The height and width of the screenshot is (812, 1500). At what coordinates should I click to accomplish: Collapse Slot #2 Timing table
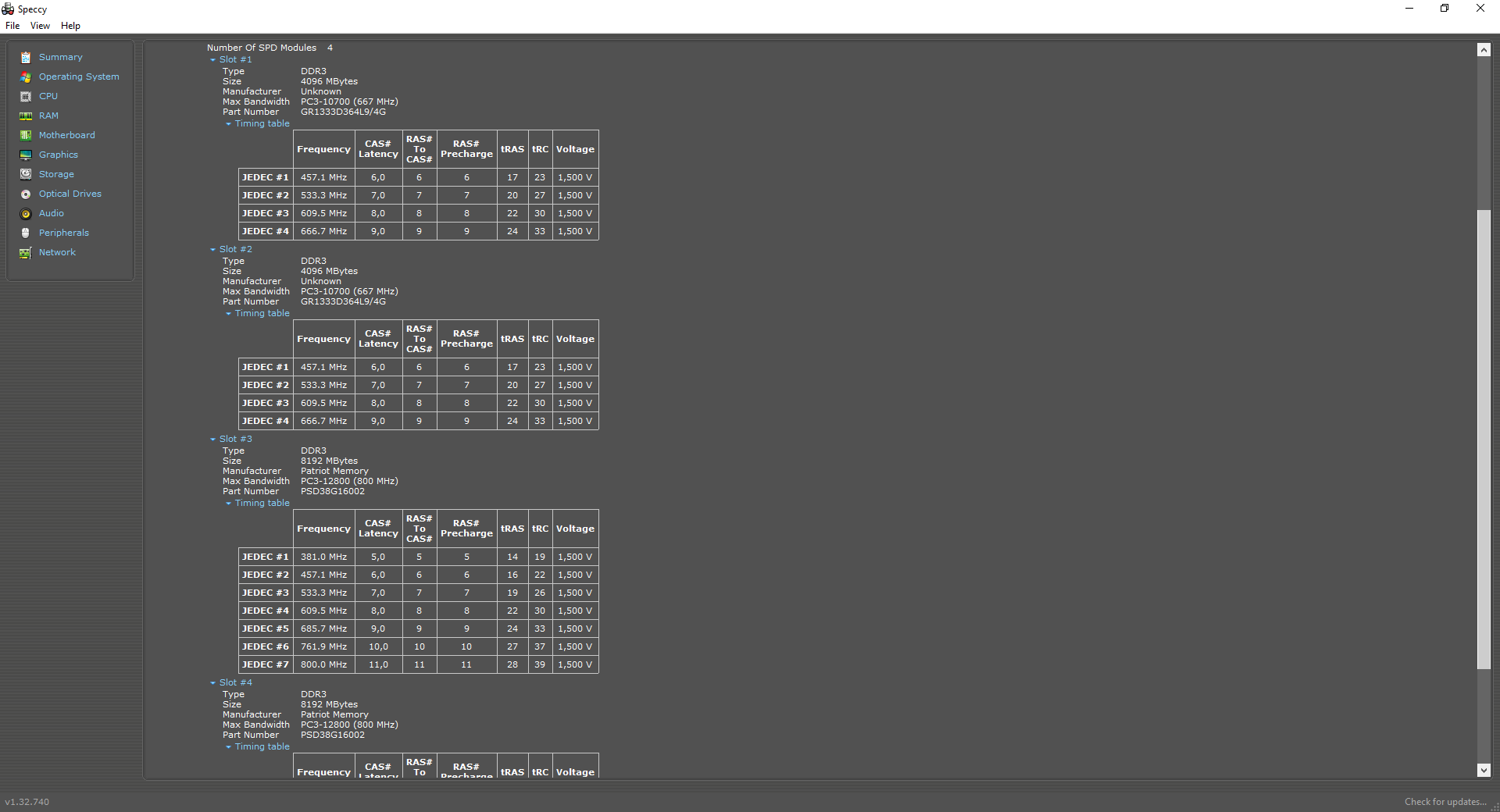228,314
